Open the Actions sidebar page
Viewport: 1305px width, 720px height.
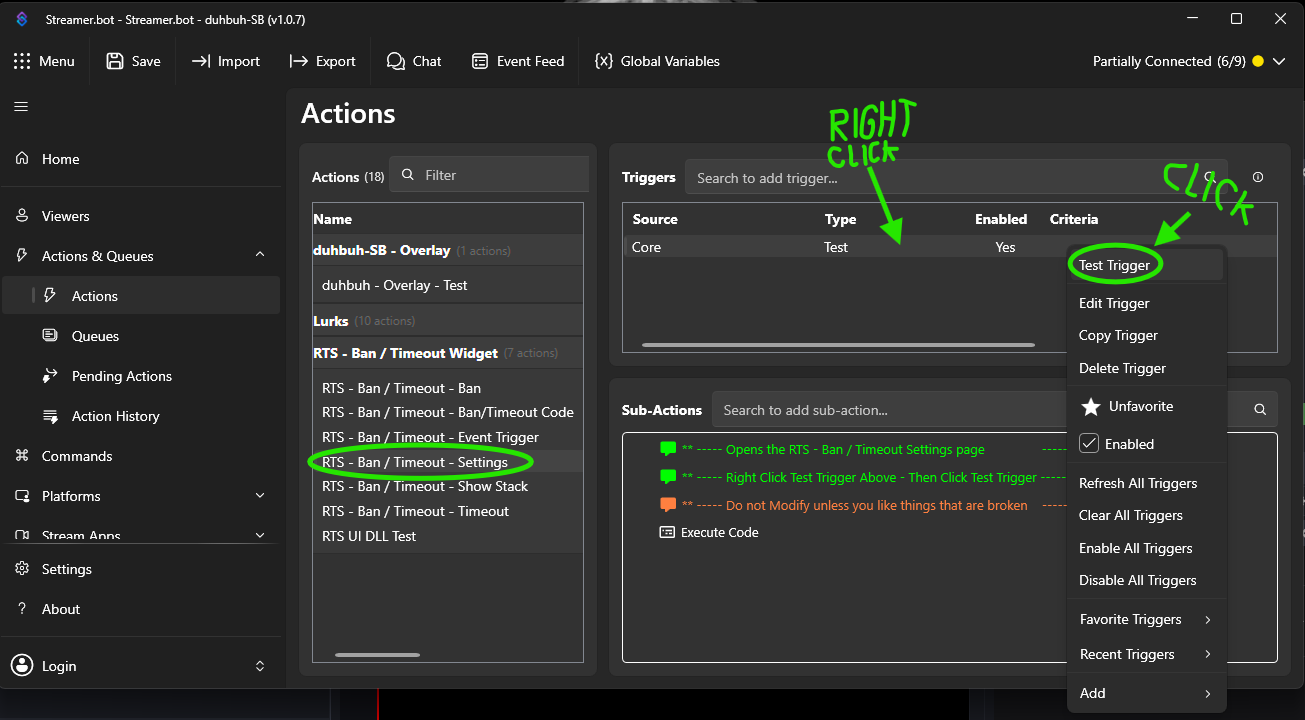tap(141, 296)
